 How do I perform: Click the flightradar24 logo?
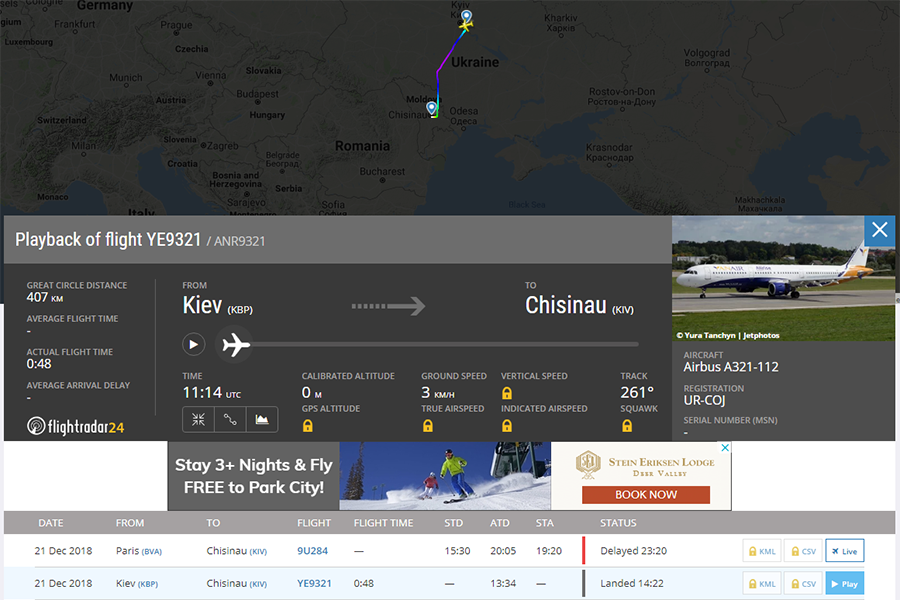[76, 426]
